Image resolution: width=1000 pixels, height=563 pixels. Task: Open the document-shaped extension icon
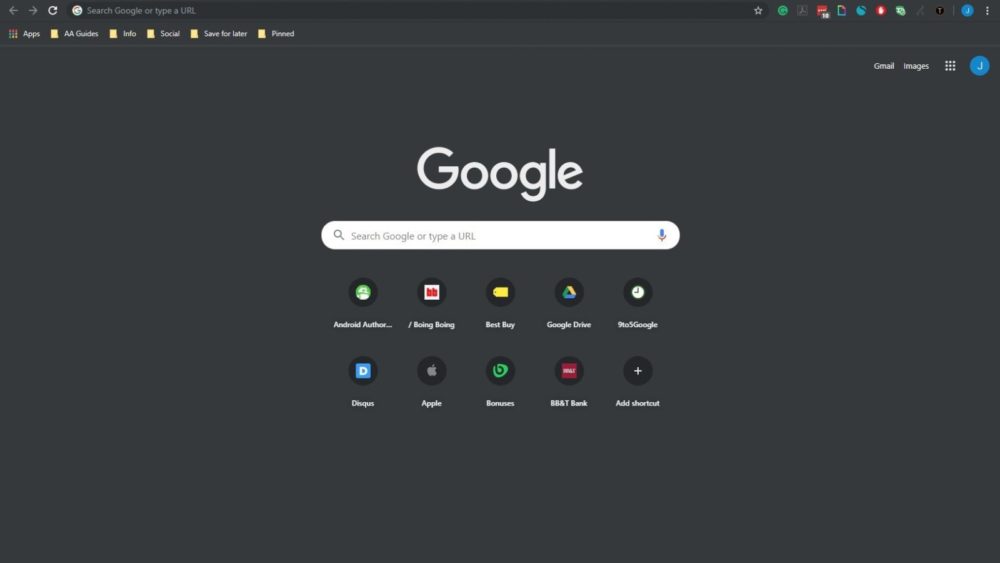(x=842, y=10)
